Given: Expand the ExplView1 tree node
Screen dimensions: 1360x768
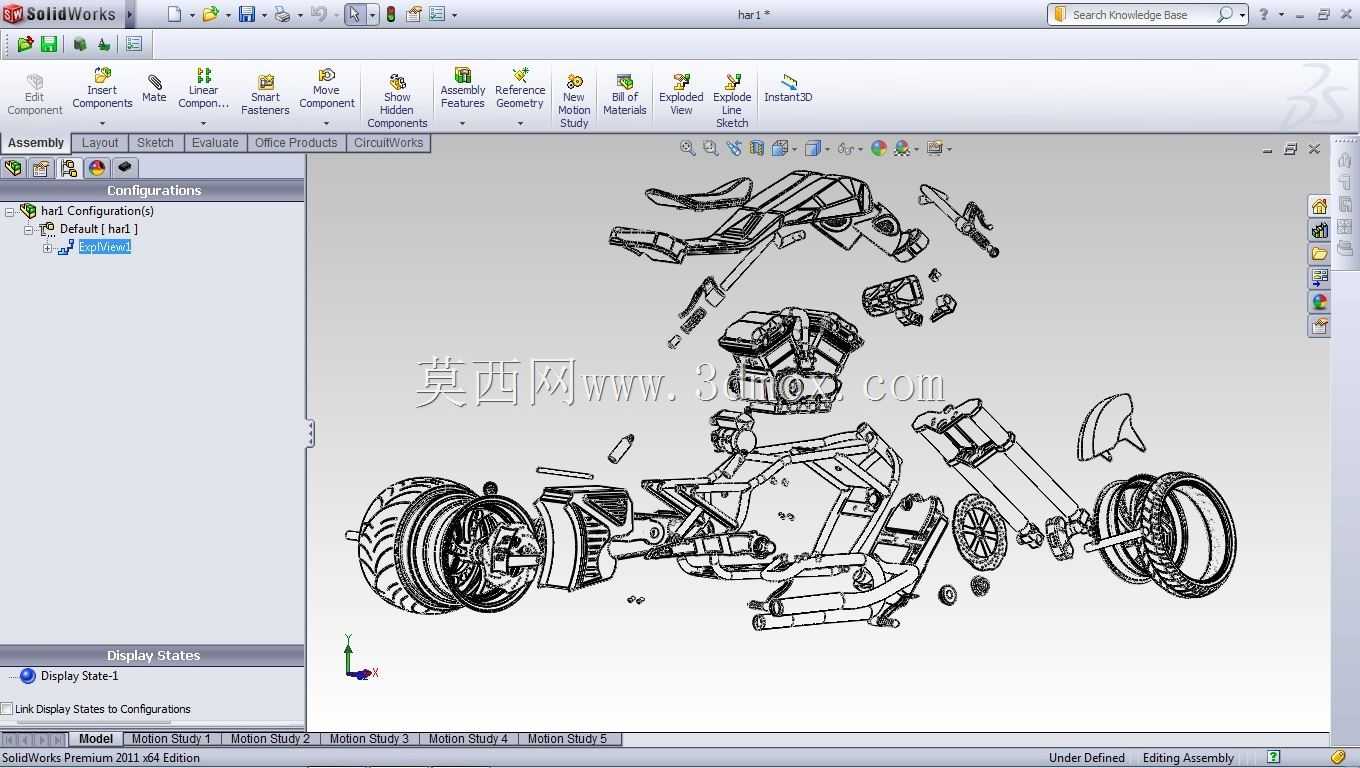Looking at the screenshot, I should coord(47,248).
